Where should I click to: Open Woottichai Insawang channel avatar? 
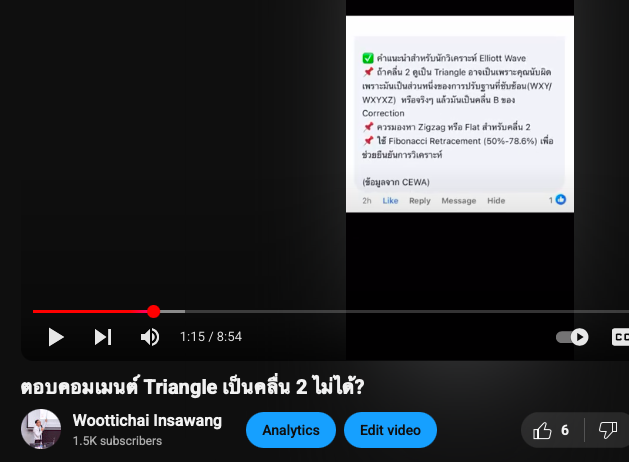point(41,429)
